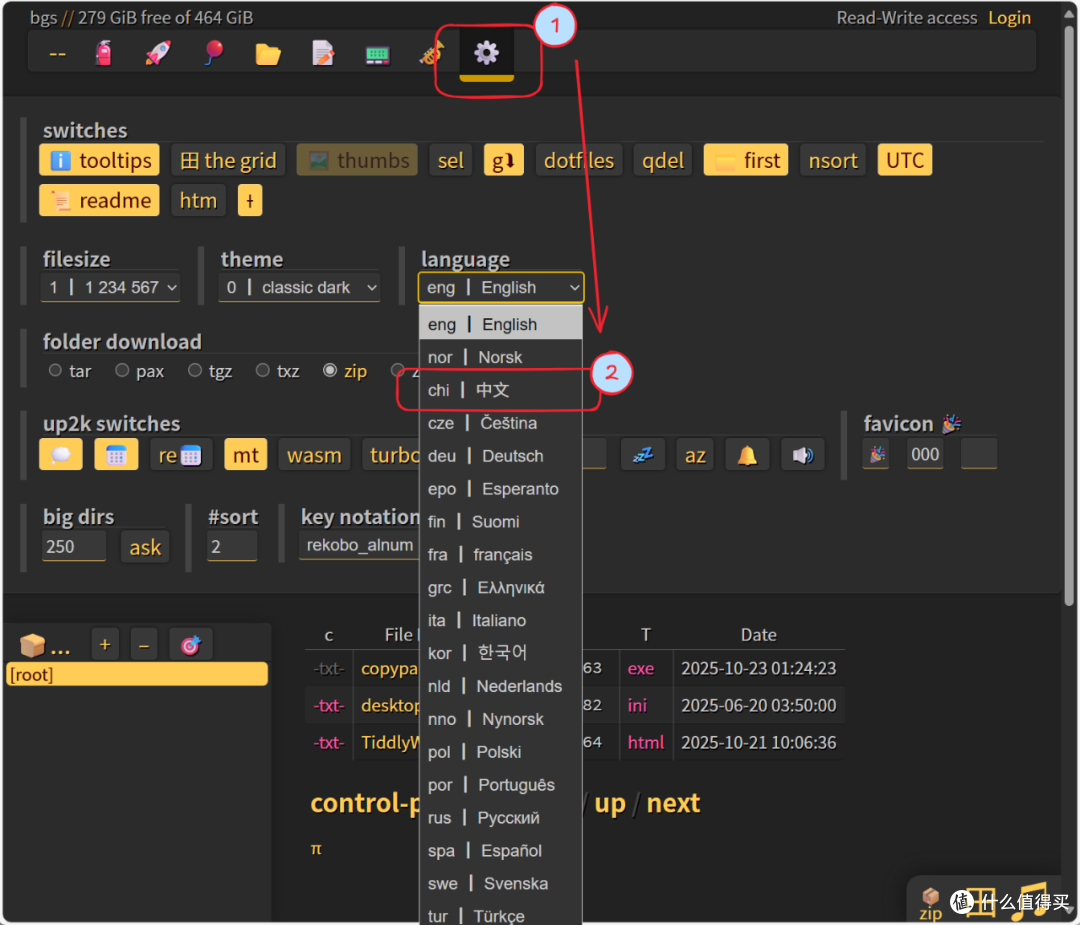Screen dimensions: 1080x925
Task: Select the pax folder download radio
Action: pos(122,371)
